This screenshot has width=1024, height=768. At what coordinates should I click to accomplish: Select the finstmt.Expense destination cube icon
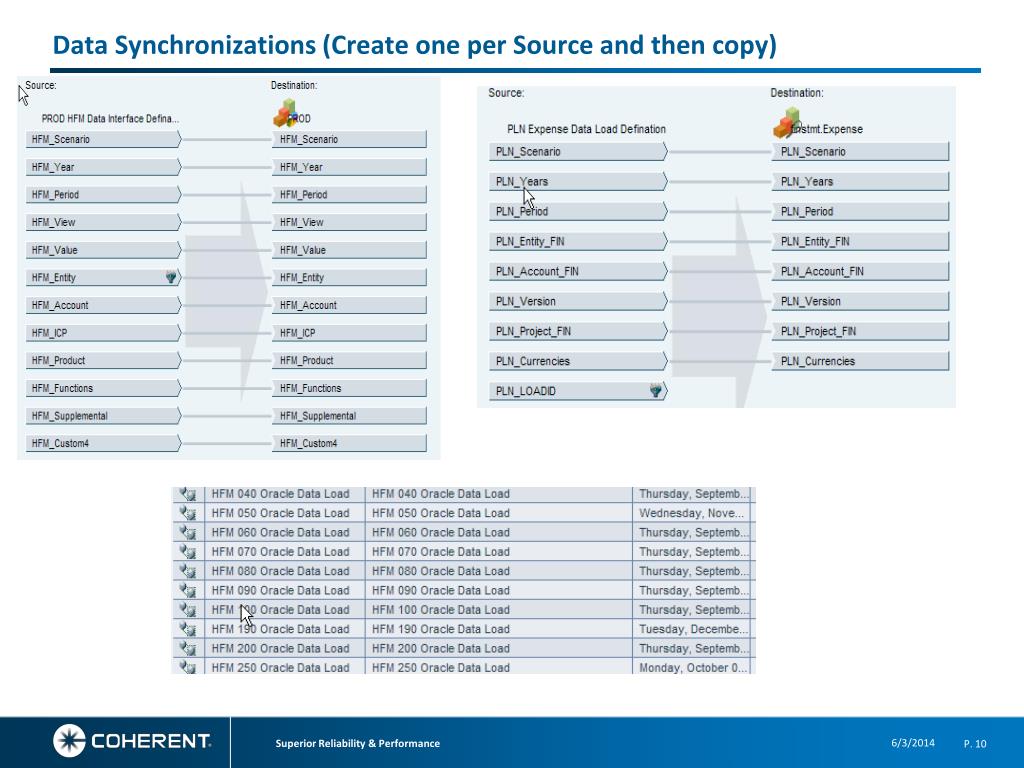788,123
